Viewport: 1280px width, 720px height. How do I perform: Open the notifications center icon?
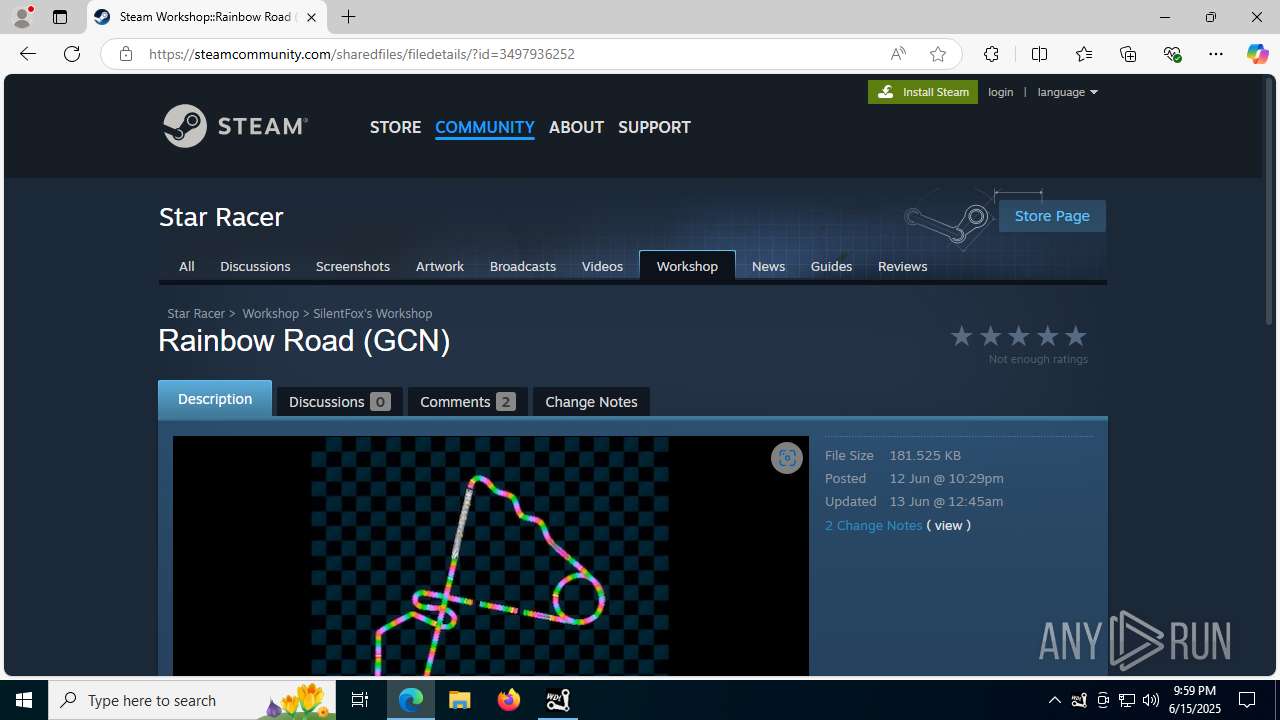click(1247, 700)
